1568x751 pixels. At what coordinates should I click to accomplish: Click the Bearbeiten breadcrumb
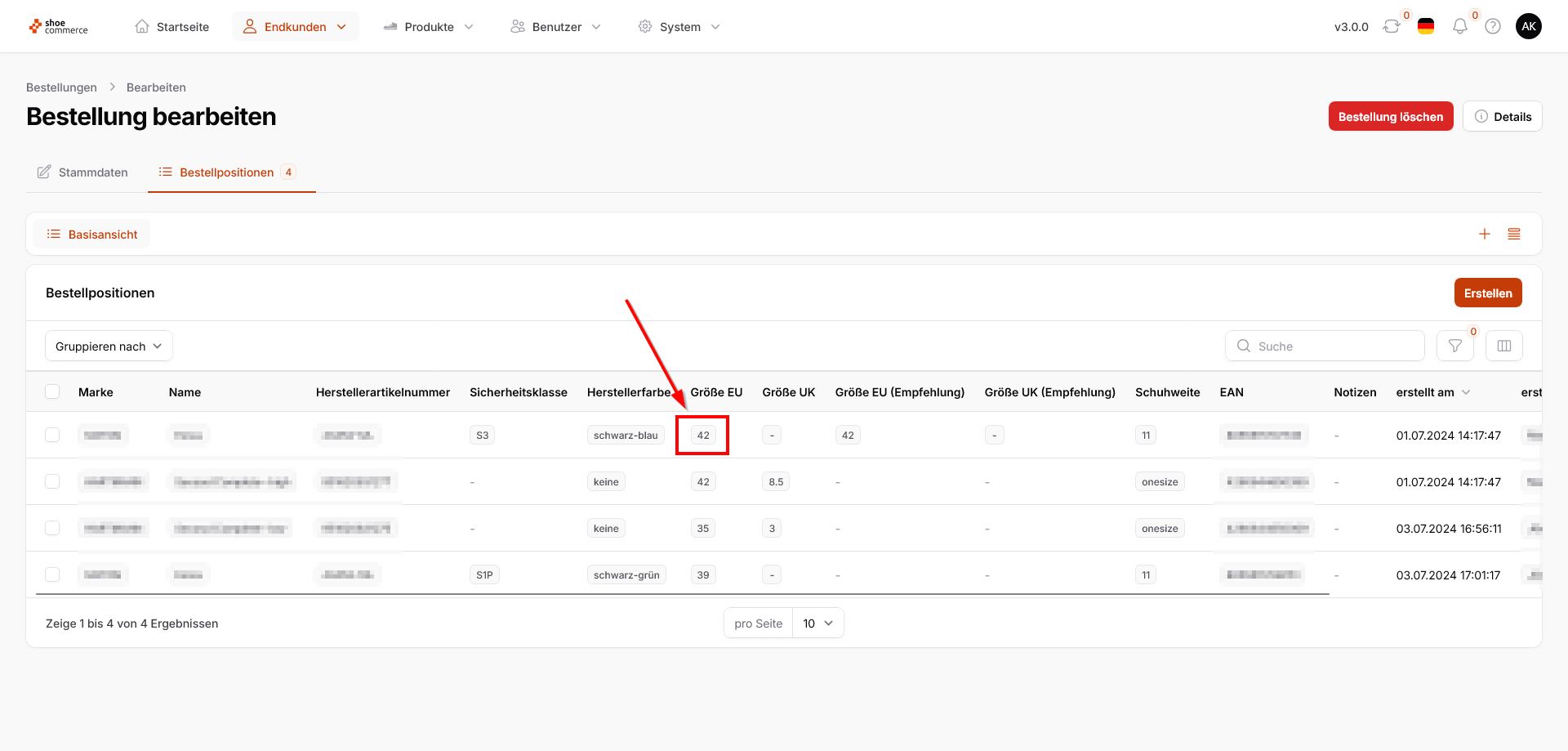click(x=156, y=87)
